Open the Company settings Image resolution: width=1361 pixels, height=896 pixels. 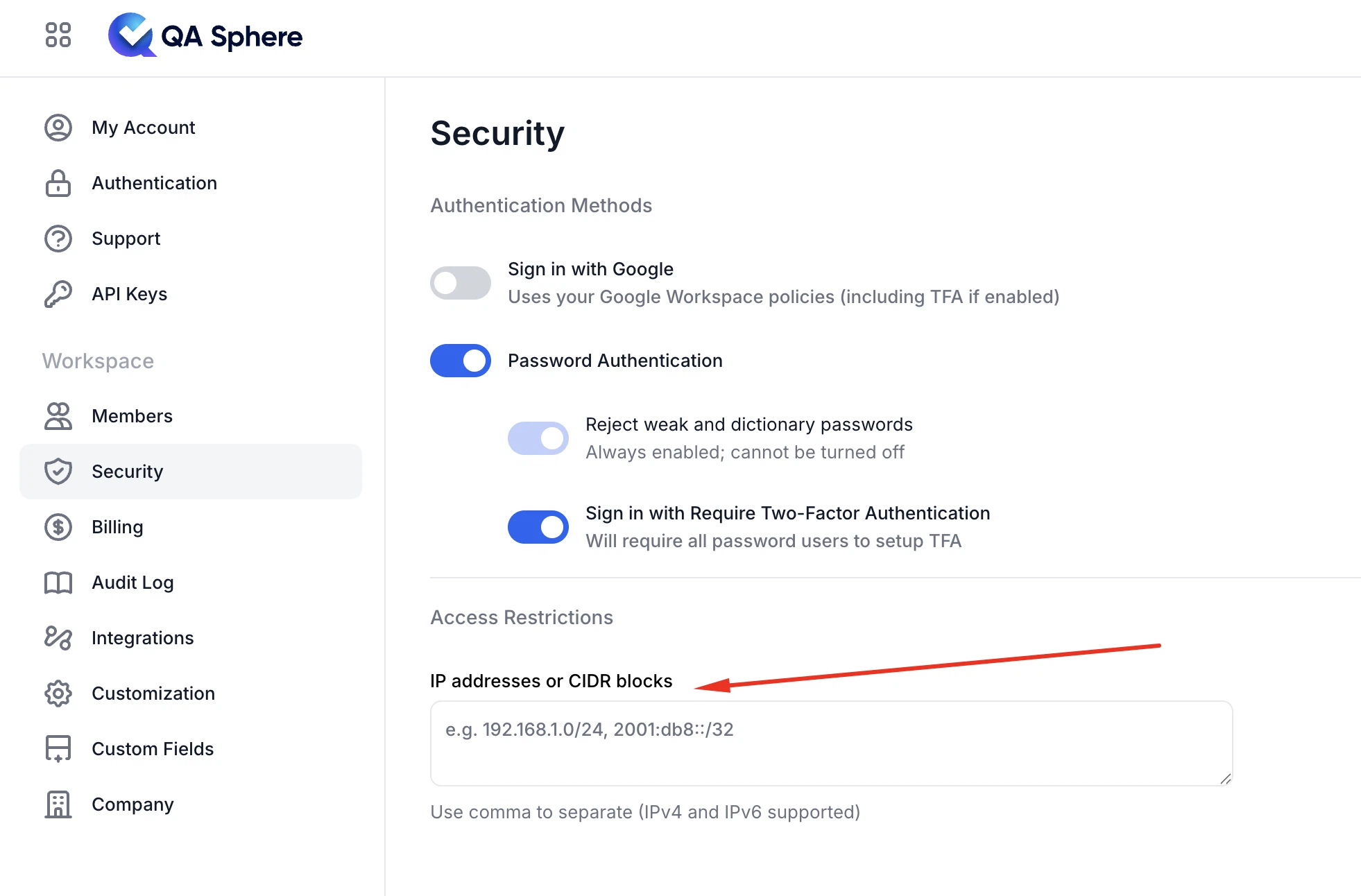132,804
